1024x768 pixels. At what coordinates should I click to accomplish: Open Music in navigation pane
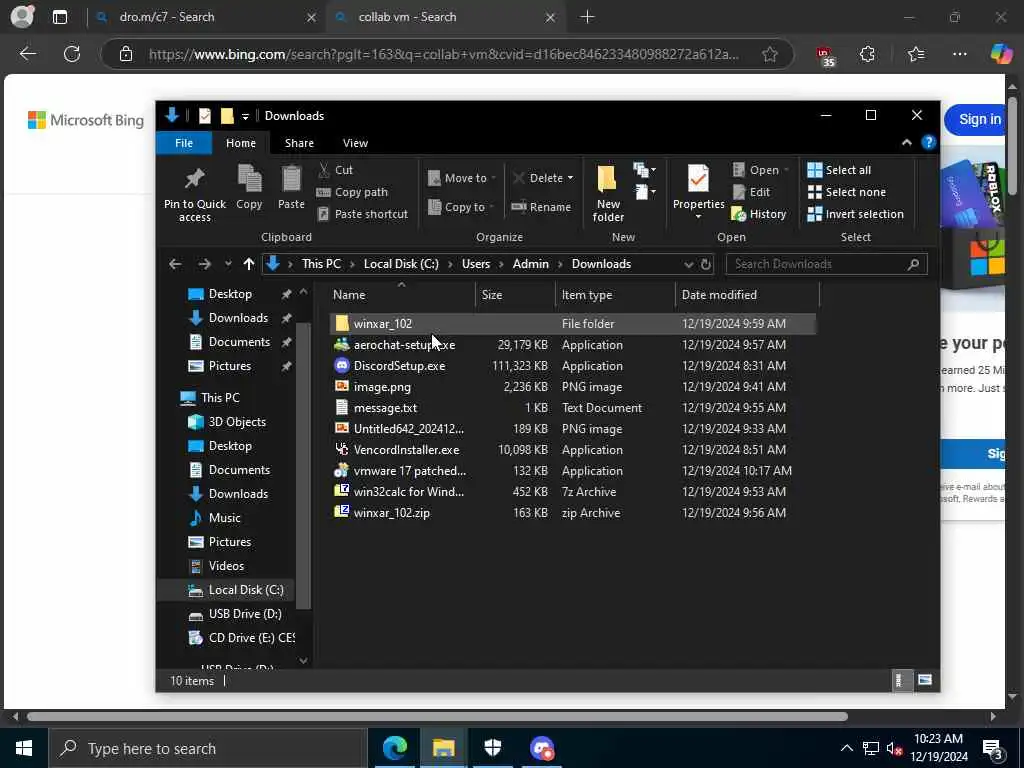click(x=225, y=518)
